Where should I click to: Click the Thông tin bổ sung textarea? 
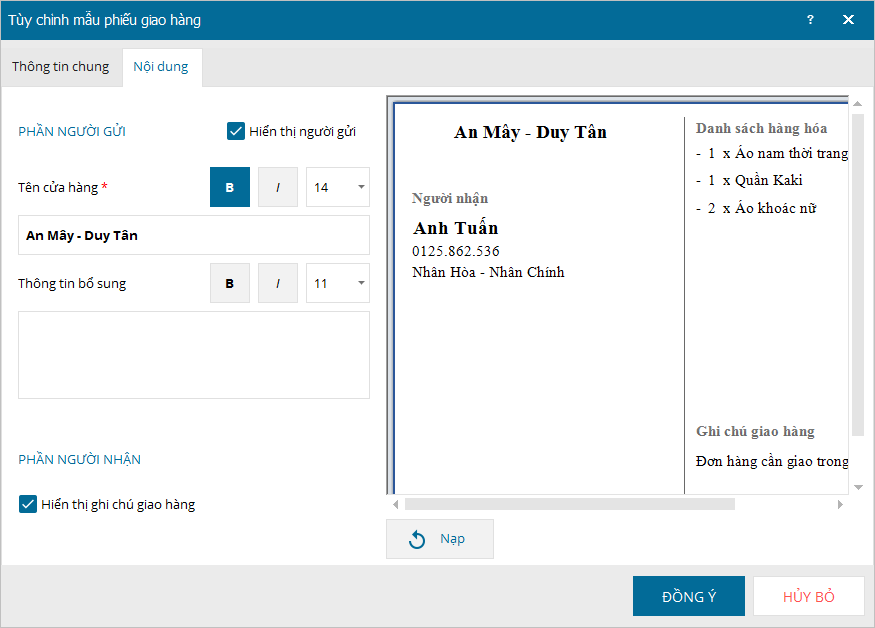click(194, 355)
